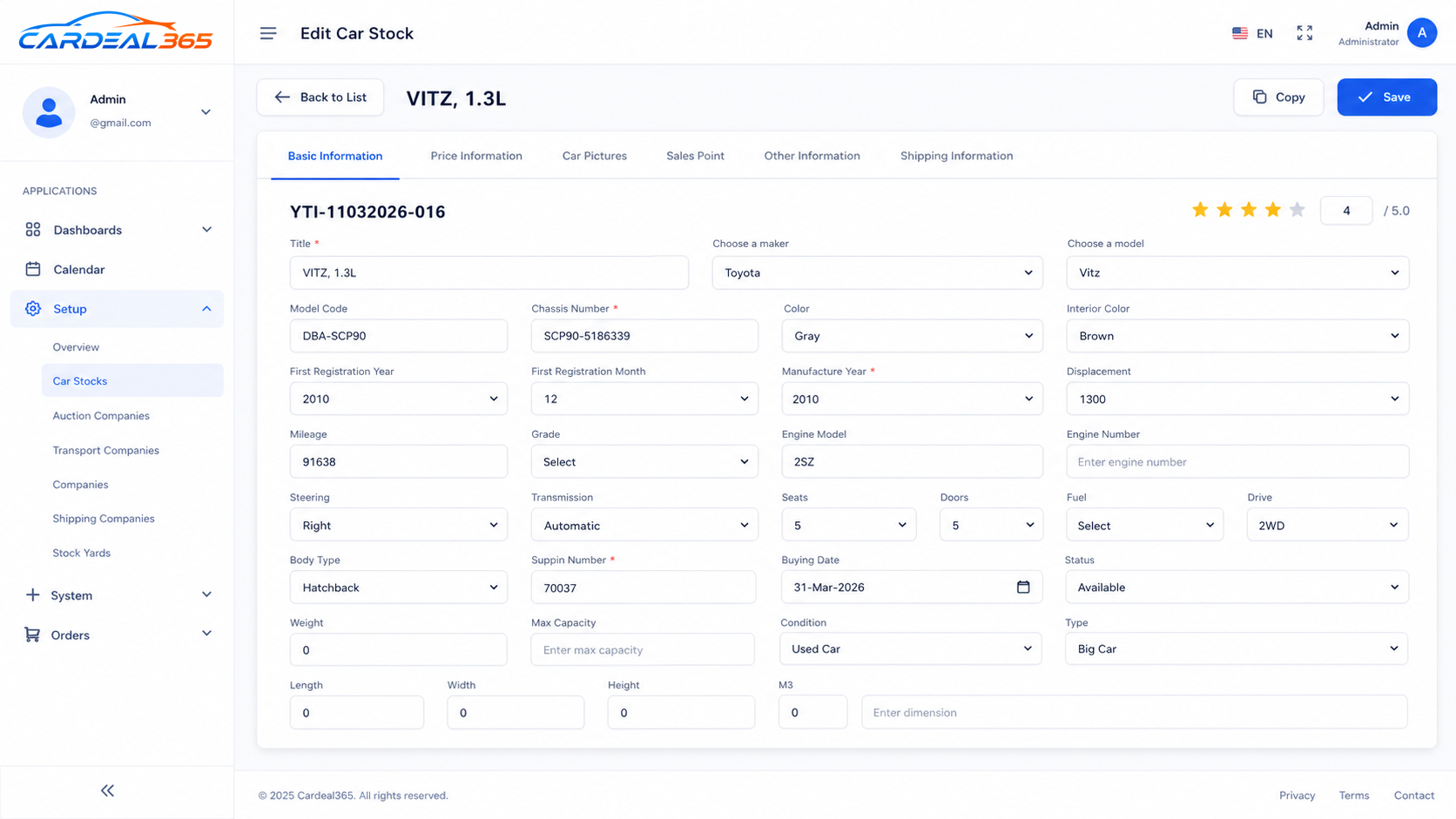Screen dimensions: 1456x819
Task: Switch to the Other Information tab
Action: point(812,156)
